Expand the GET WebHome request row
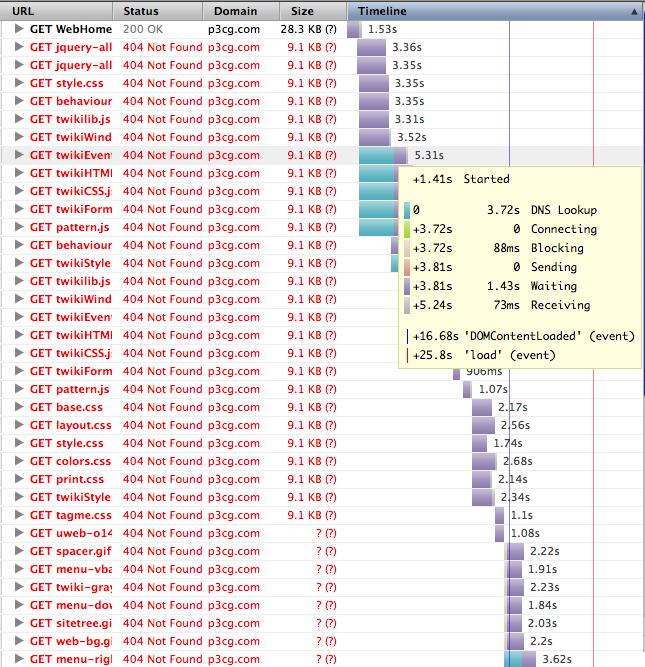Viewport: 645px width, 667px height. [20, 29]
